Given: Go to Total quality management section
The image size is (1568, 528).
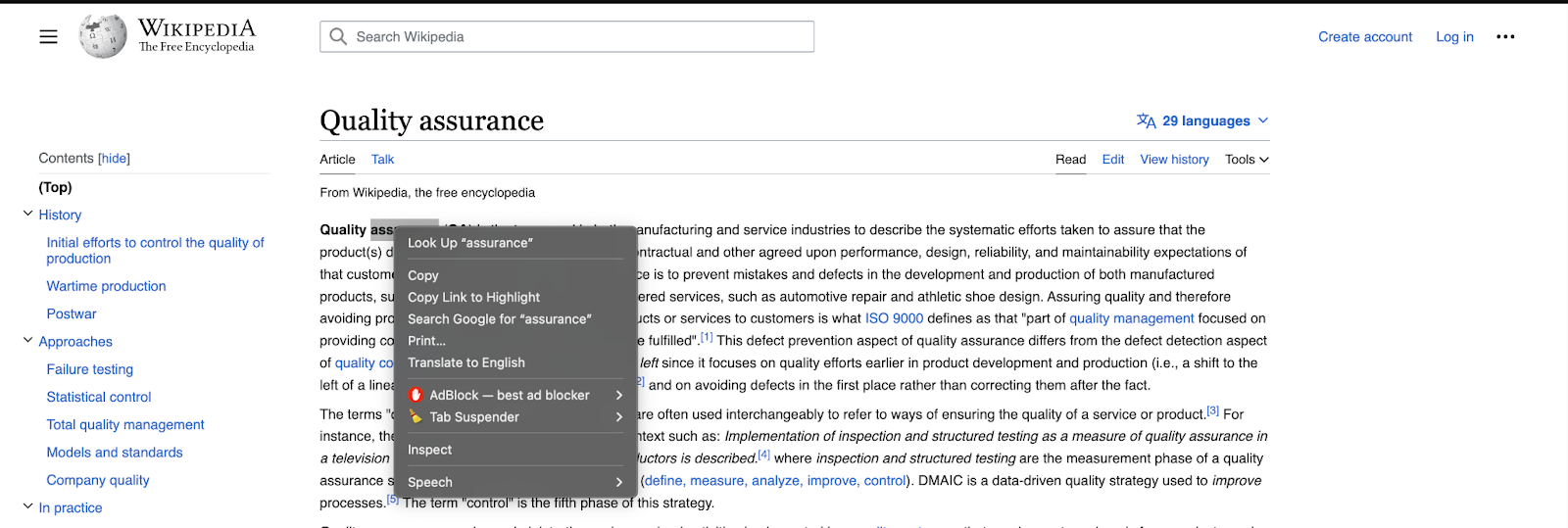Looking at the screenshot, I should [x=125, y=424].
